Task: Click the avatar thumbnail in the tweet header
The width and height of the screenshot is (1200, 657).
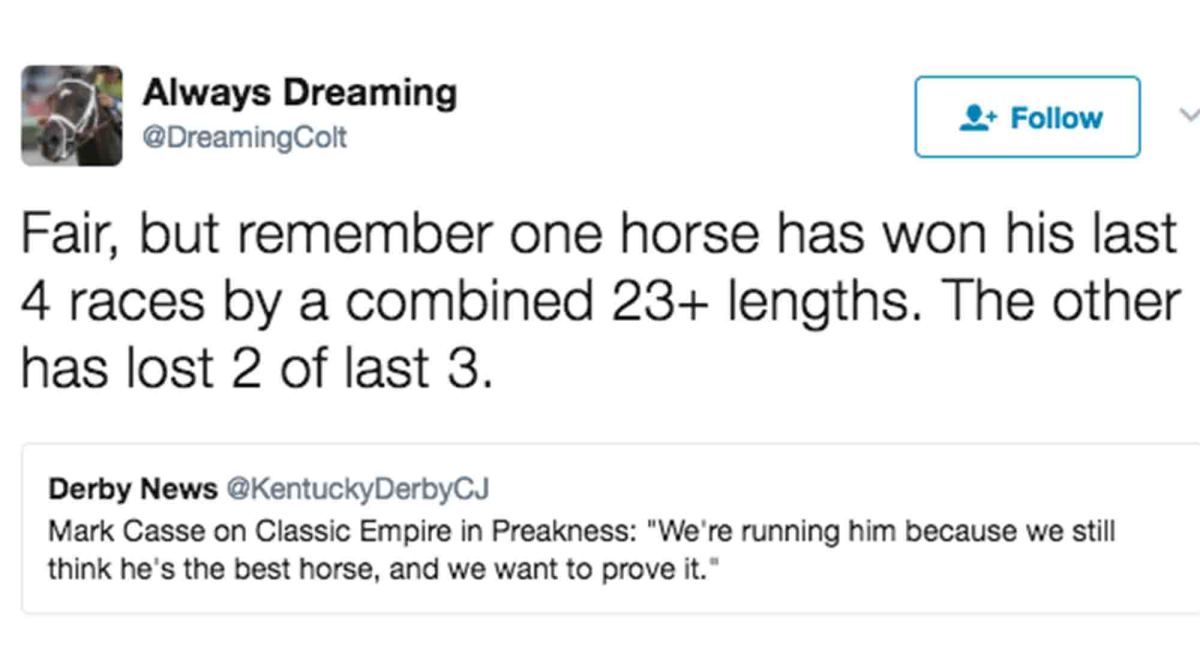Action: point(71,113)
